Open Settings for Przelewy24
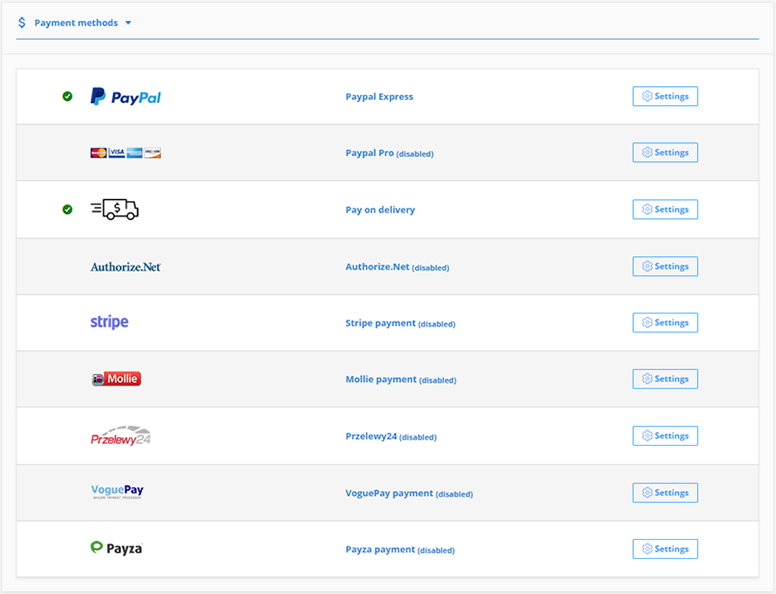This screenshot has height=594, width=776. tap(665, 436)
